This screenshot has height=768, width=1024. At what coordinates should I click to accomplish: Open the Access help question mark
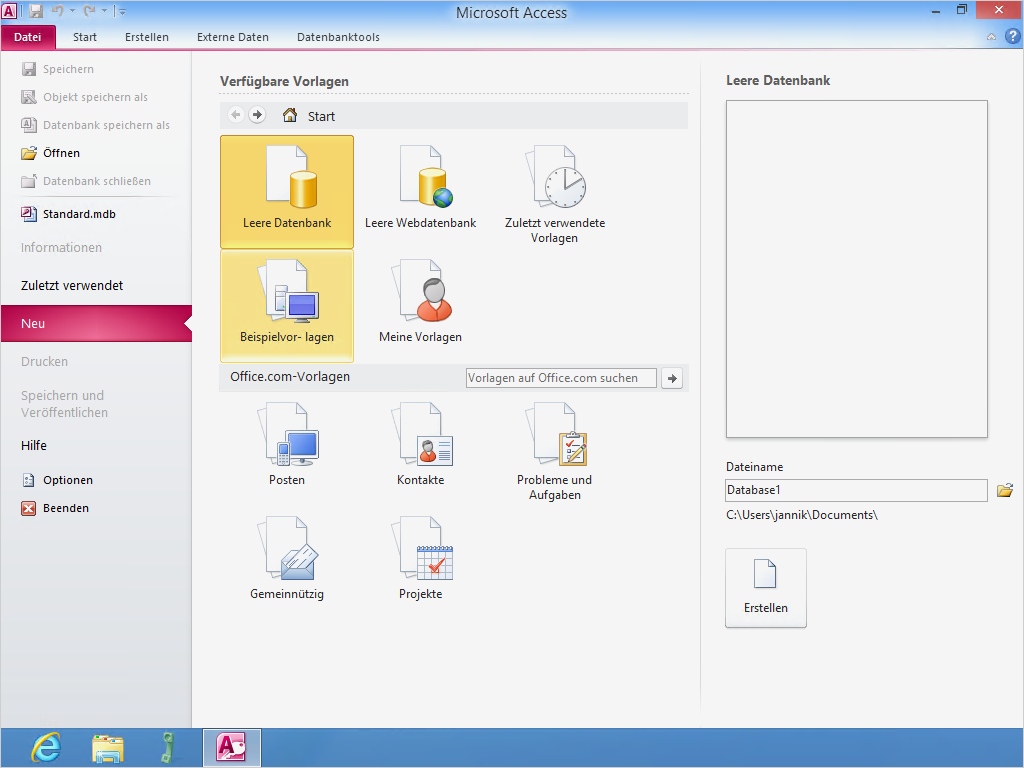coord(1012,37)
